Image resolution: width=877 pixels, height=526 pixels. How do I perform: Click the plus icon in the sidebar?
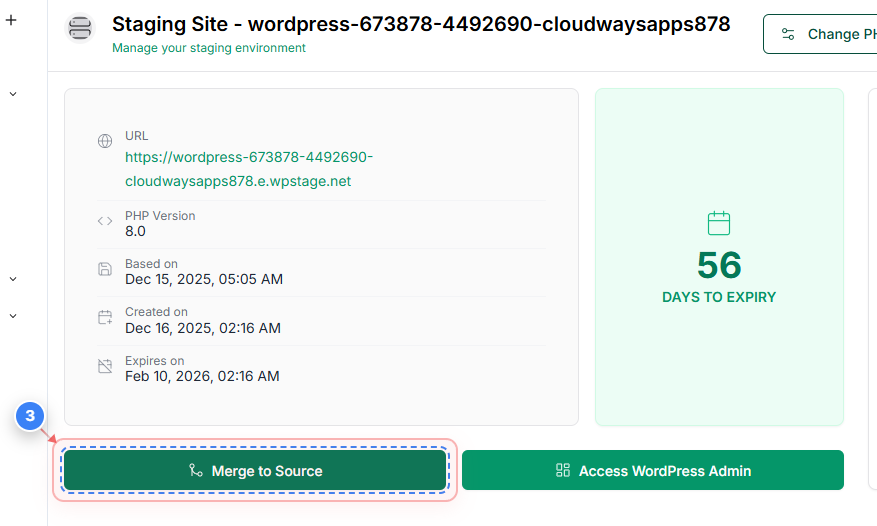pos(11,20)
